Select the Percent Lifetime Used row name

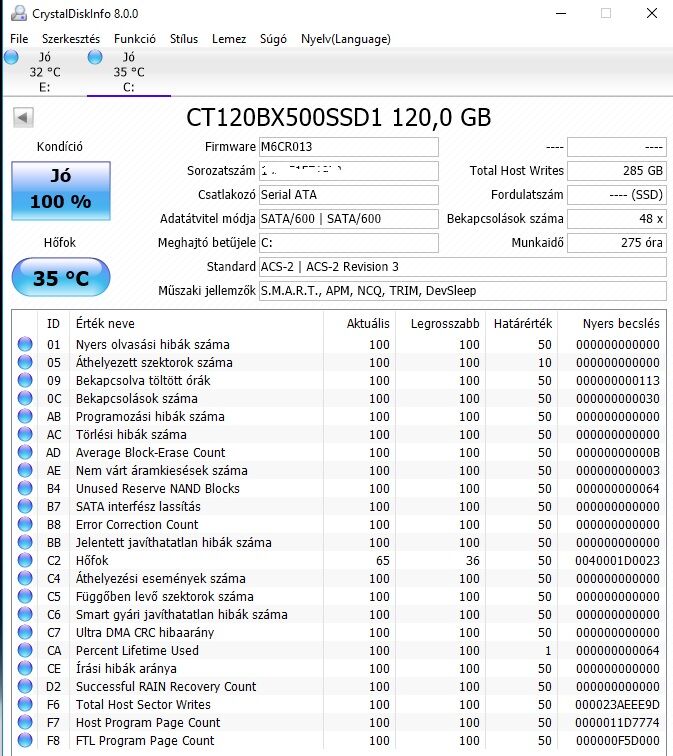(x=137, y=650)
